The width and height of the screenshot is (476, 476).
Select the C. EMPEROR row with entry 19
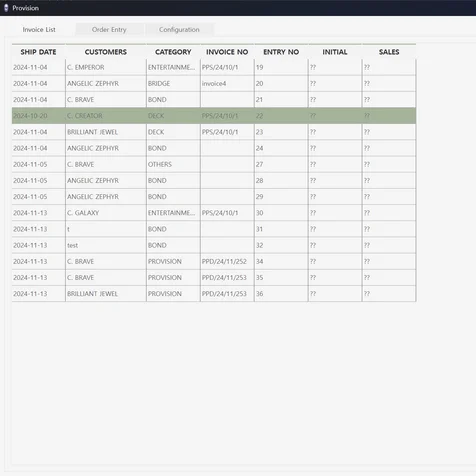point(214,67)
